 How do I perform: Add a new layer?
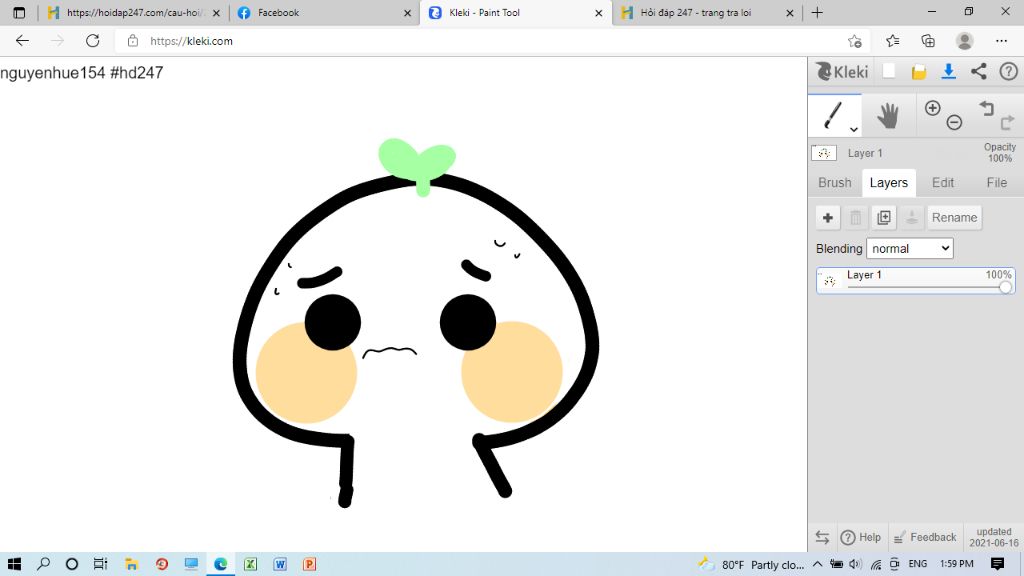(x=827, y=217)
